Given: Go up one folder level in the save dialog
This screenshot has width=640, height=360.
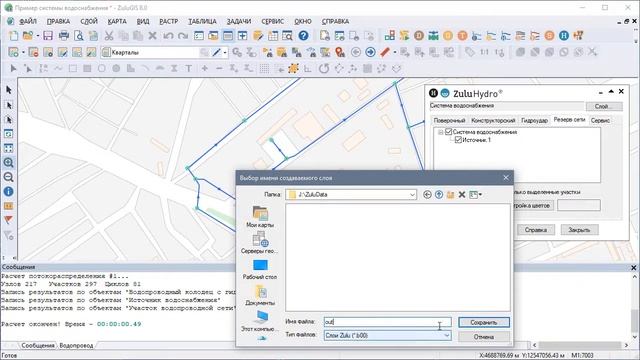Looking at the screenshot, I should (439, 195).
